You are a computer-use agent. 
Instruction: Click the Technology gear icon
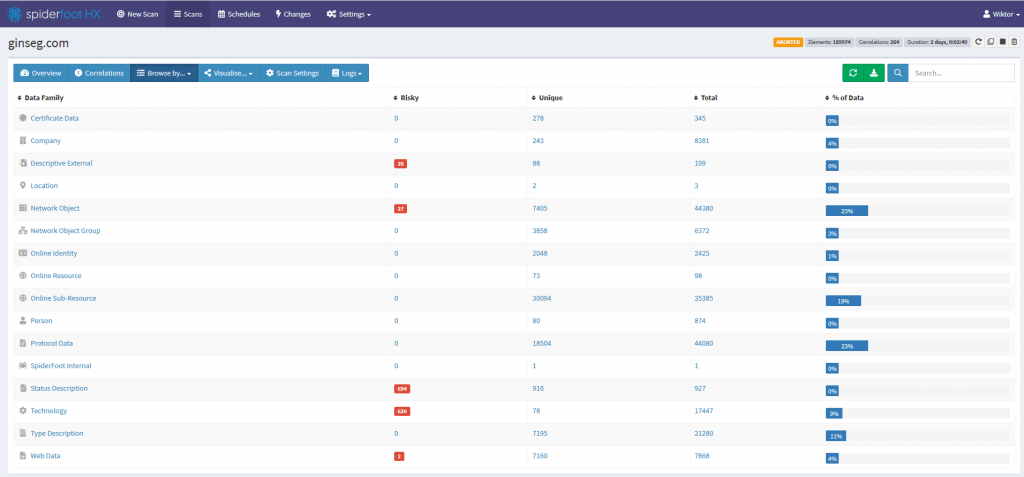click(x=23, y=411)
